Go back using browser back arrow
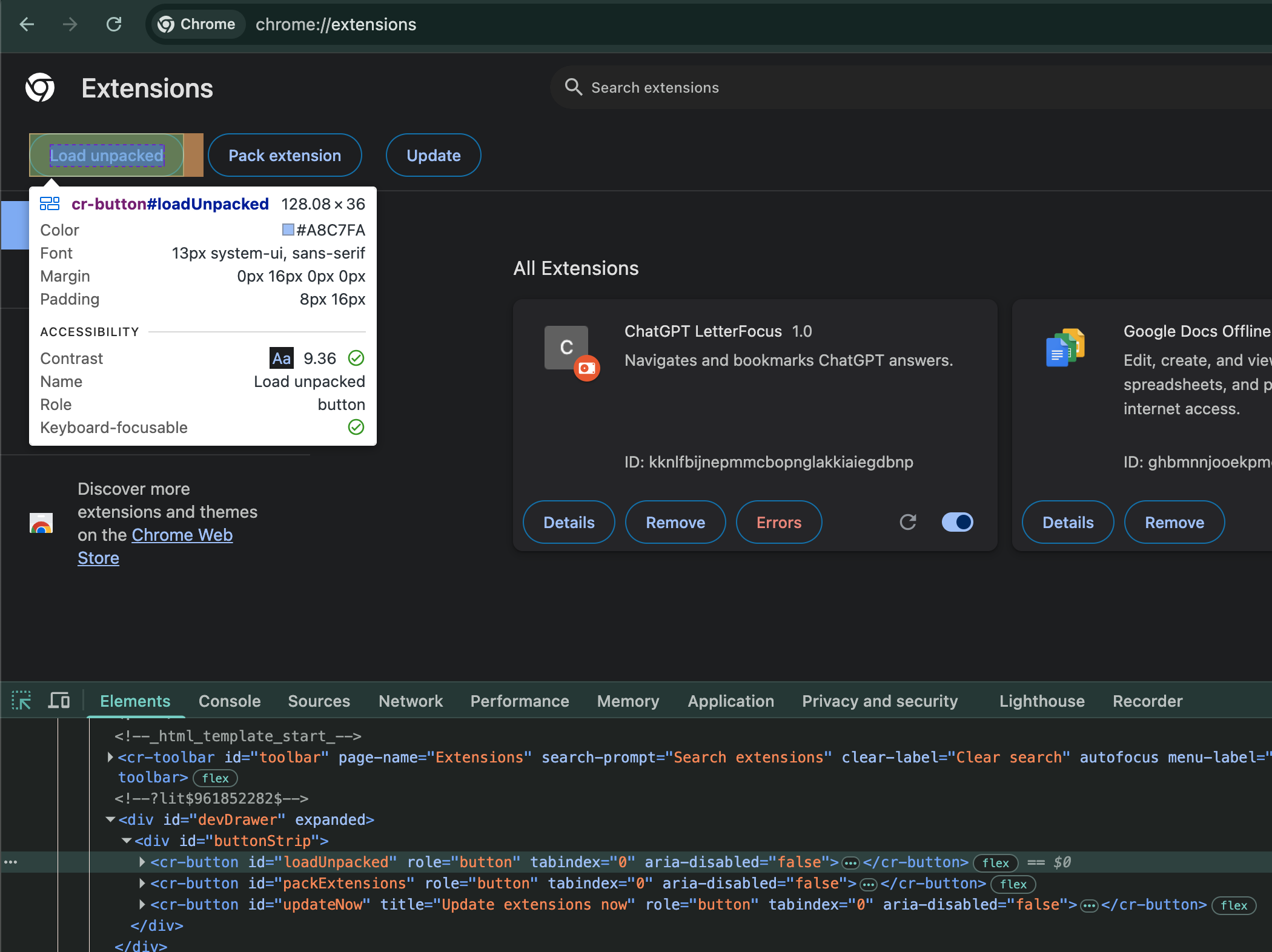Image resolution: width=1272 pixels, height=952 pixels. 27,24
